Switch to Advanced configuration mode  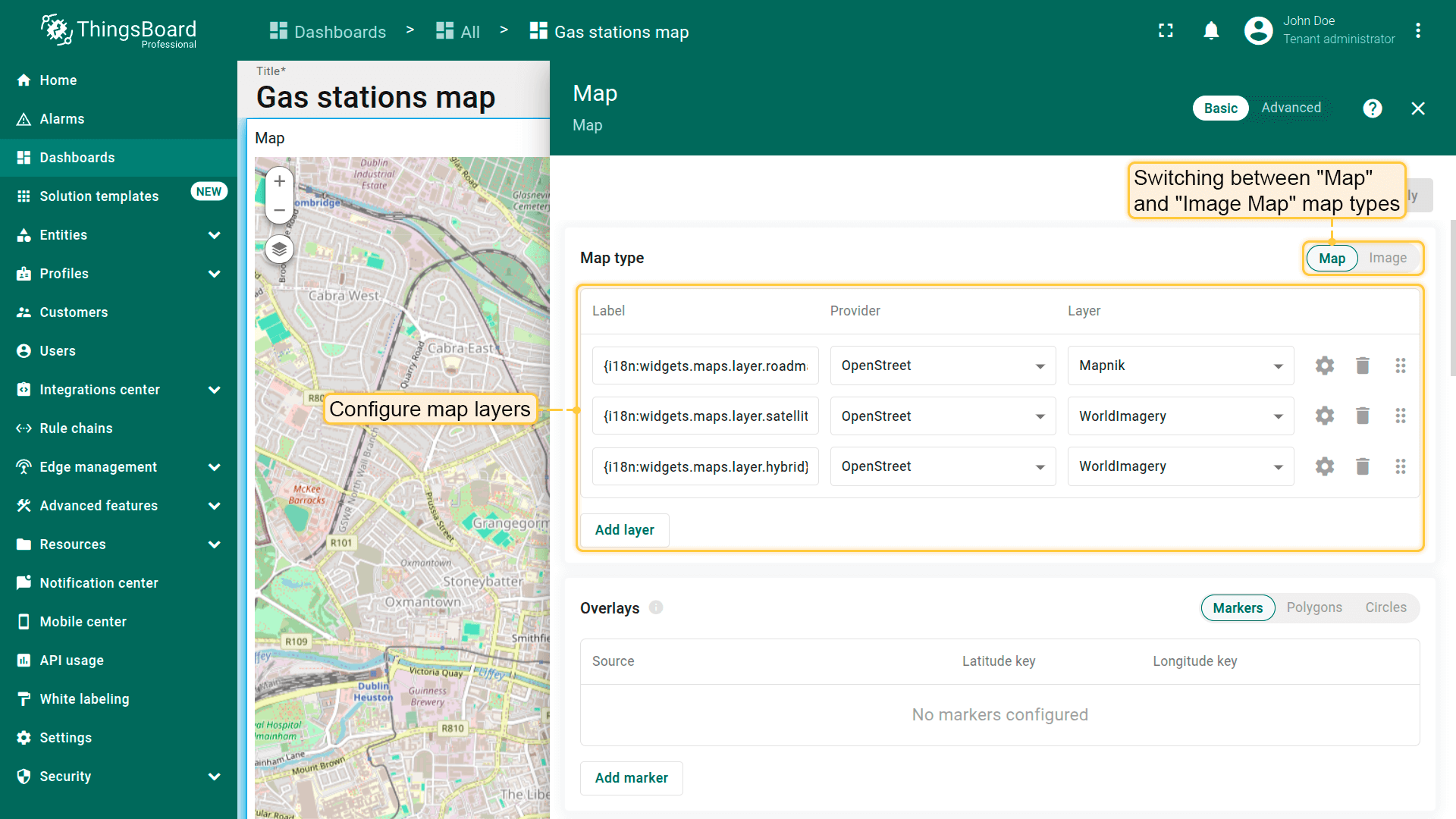point(1291,108)
